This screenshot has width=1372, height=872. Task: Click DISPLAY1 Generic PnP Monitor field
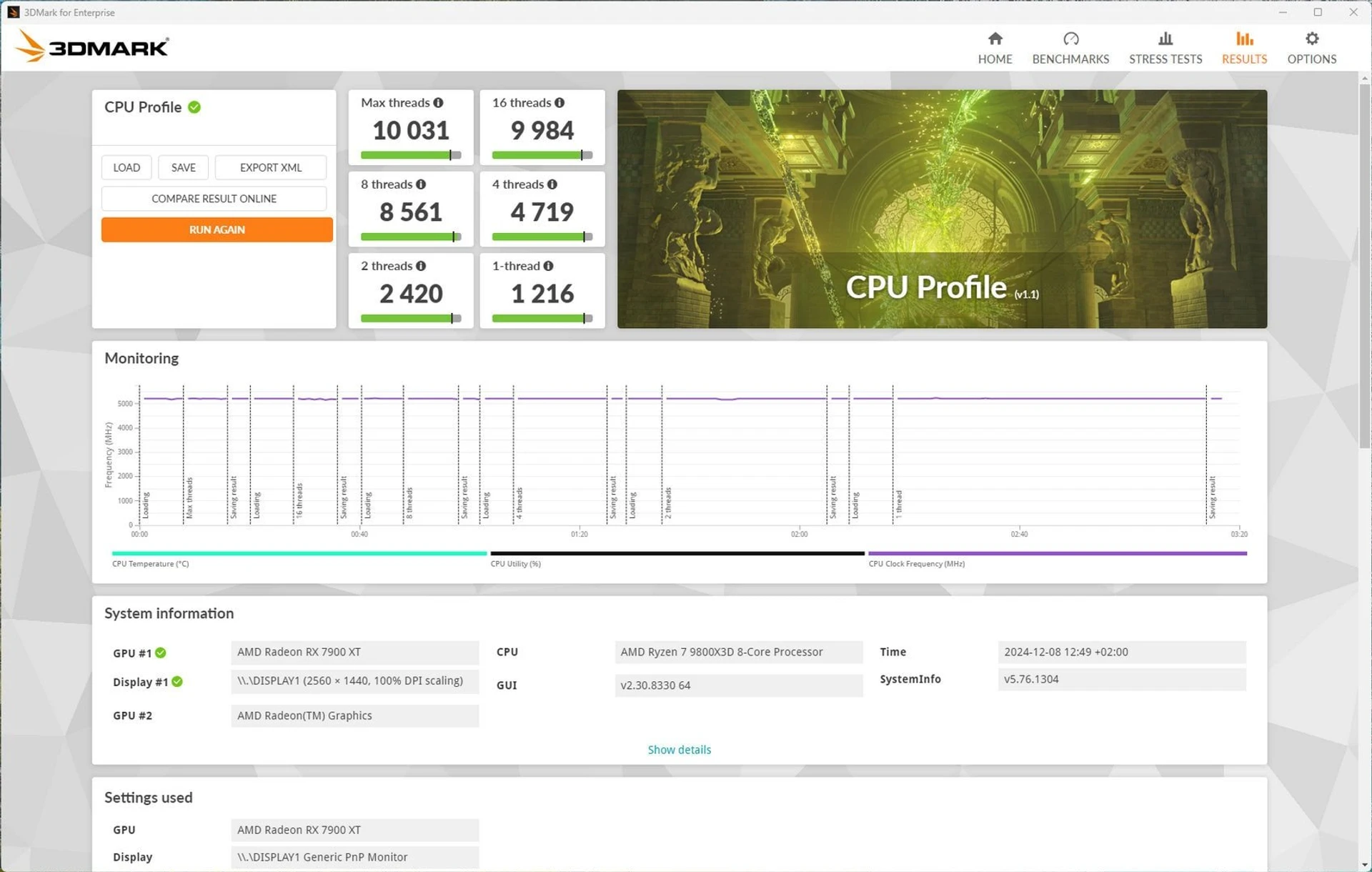pyautogui.click(x=354, y=857)
